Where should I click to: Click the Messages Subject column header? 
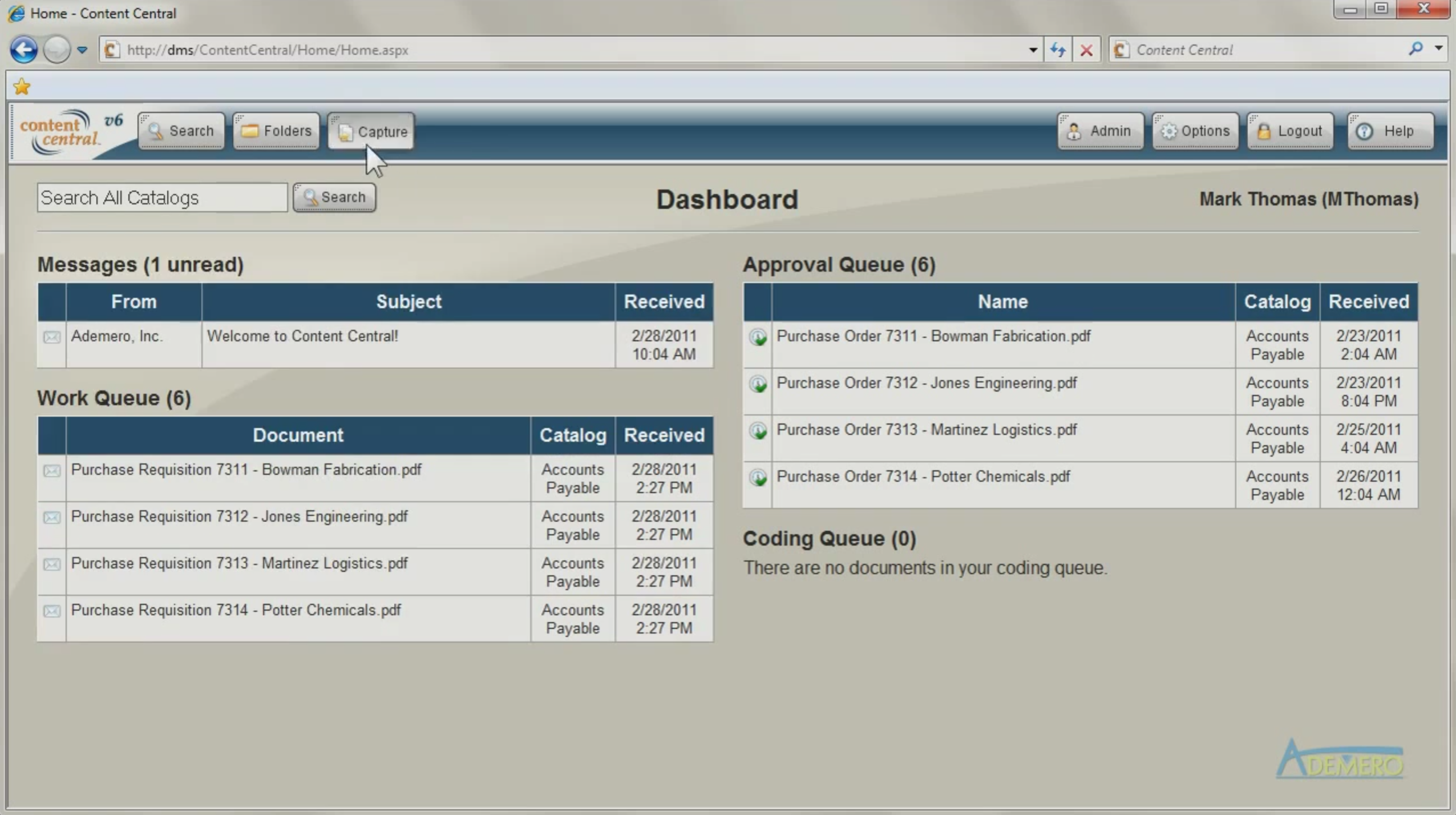point(409,301)
